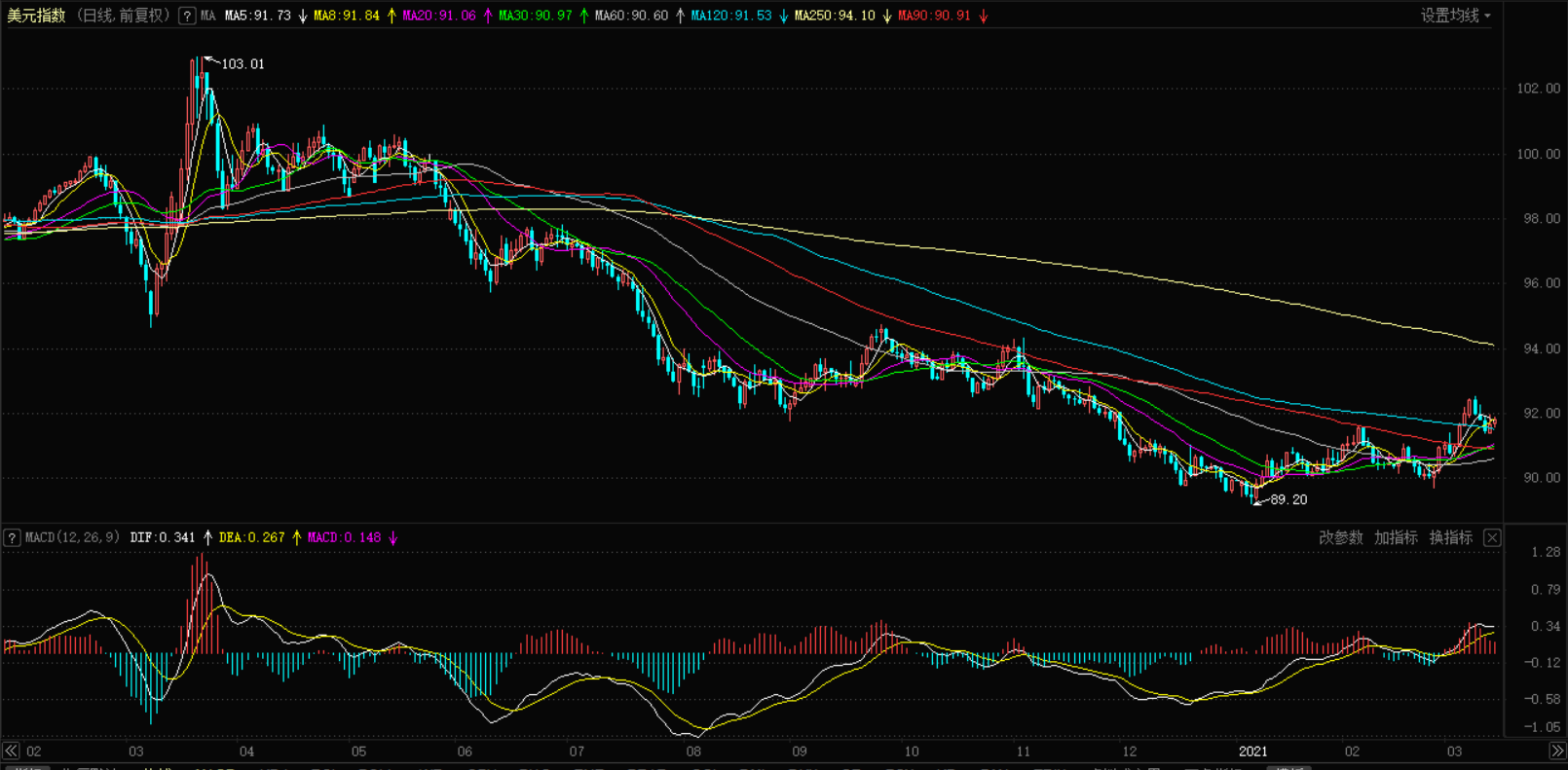
Task: Click the 改参数 button
Action: (1341, 537)
